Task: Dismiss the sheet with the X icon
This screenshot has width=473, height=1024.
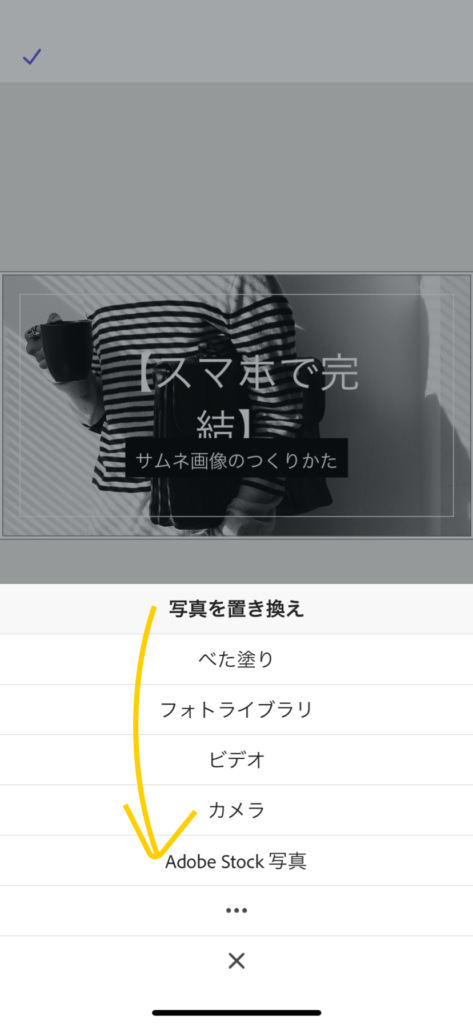Action: [236, 960]
